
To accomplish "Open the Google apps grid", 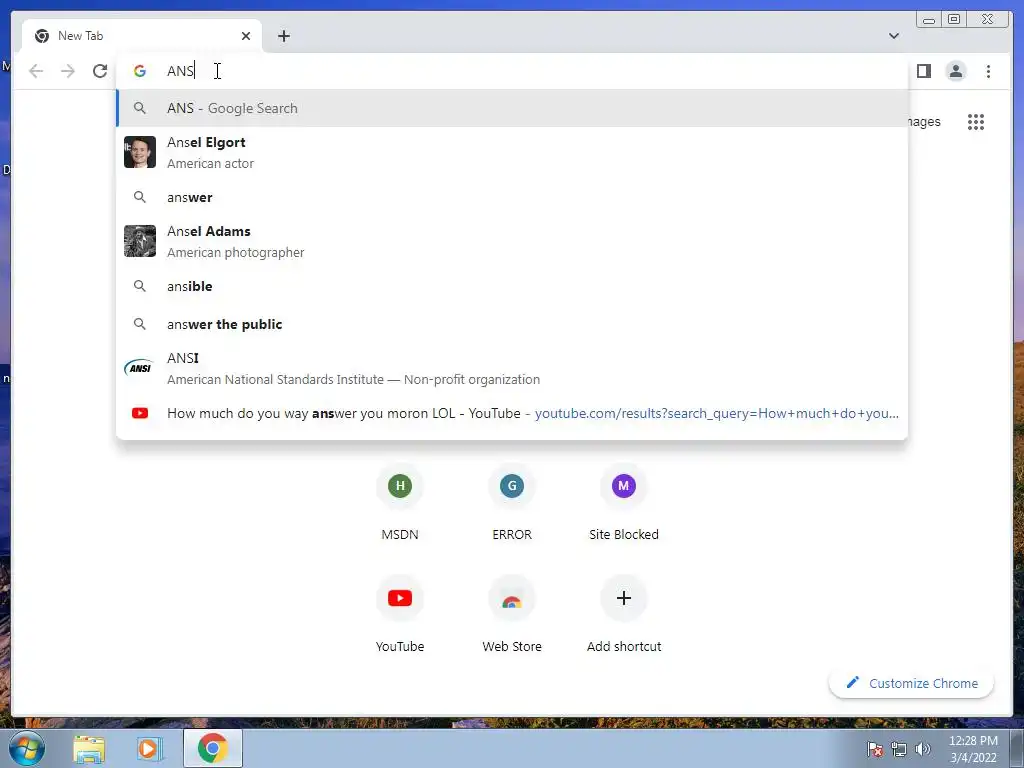I will (976, 121).
